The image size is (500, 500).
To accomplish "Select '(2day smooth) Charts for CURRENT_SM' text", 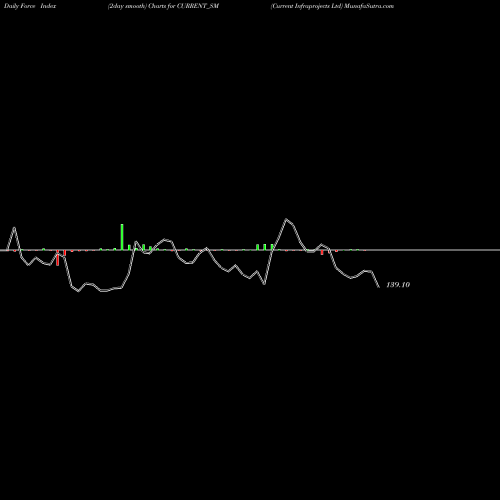I will point(163,6).
